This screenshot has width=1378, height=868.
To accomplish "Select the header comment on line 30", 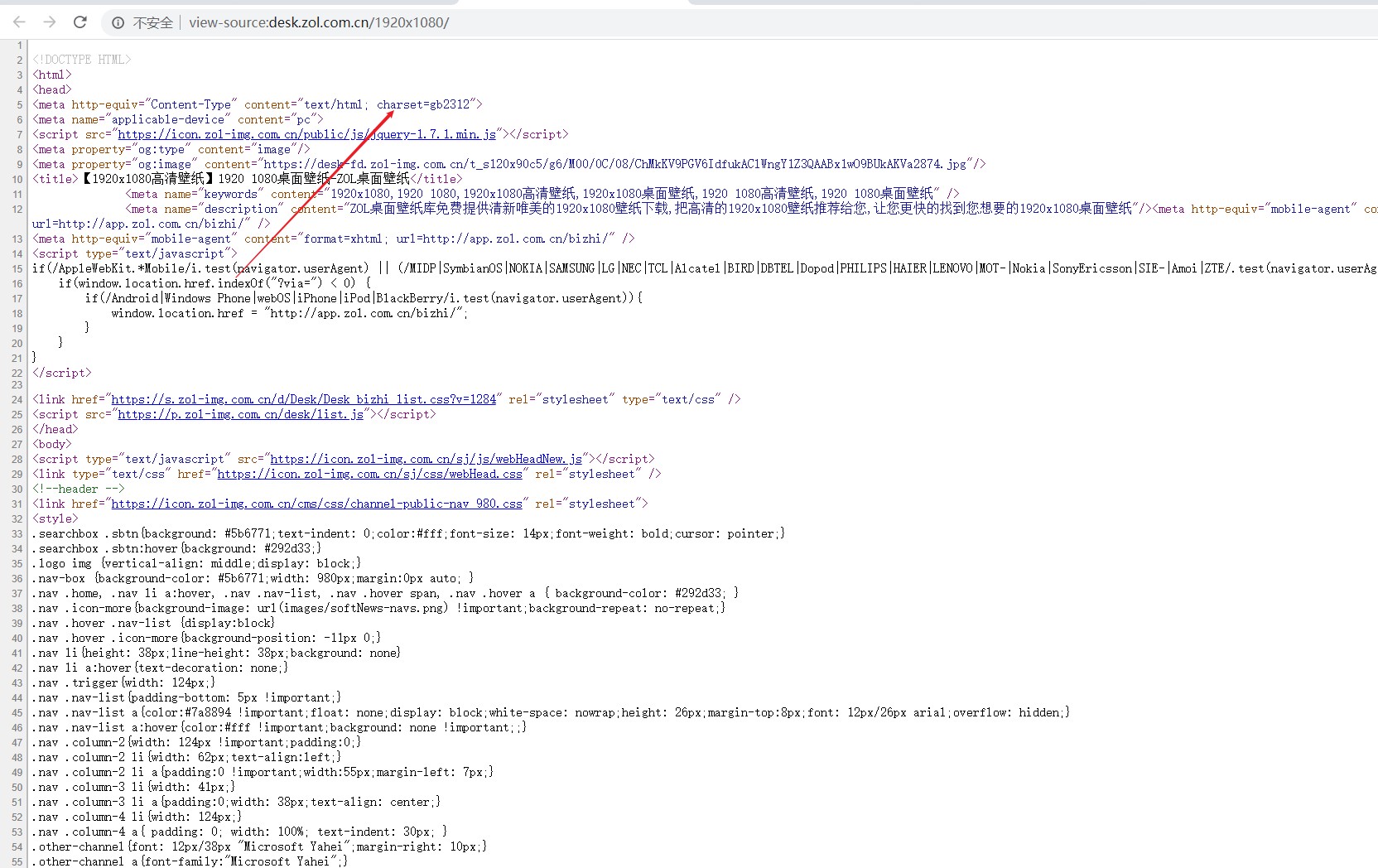I will pyautogui.click(x=79, y=489).
